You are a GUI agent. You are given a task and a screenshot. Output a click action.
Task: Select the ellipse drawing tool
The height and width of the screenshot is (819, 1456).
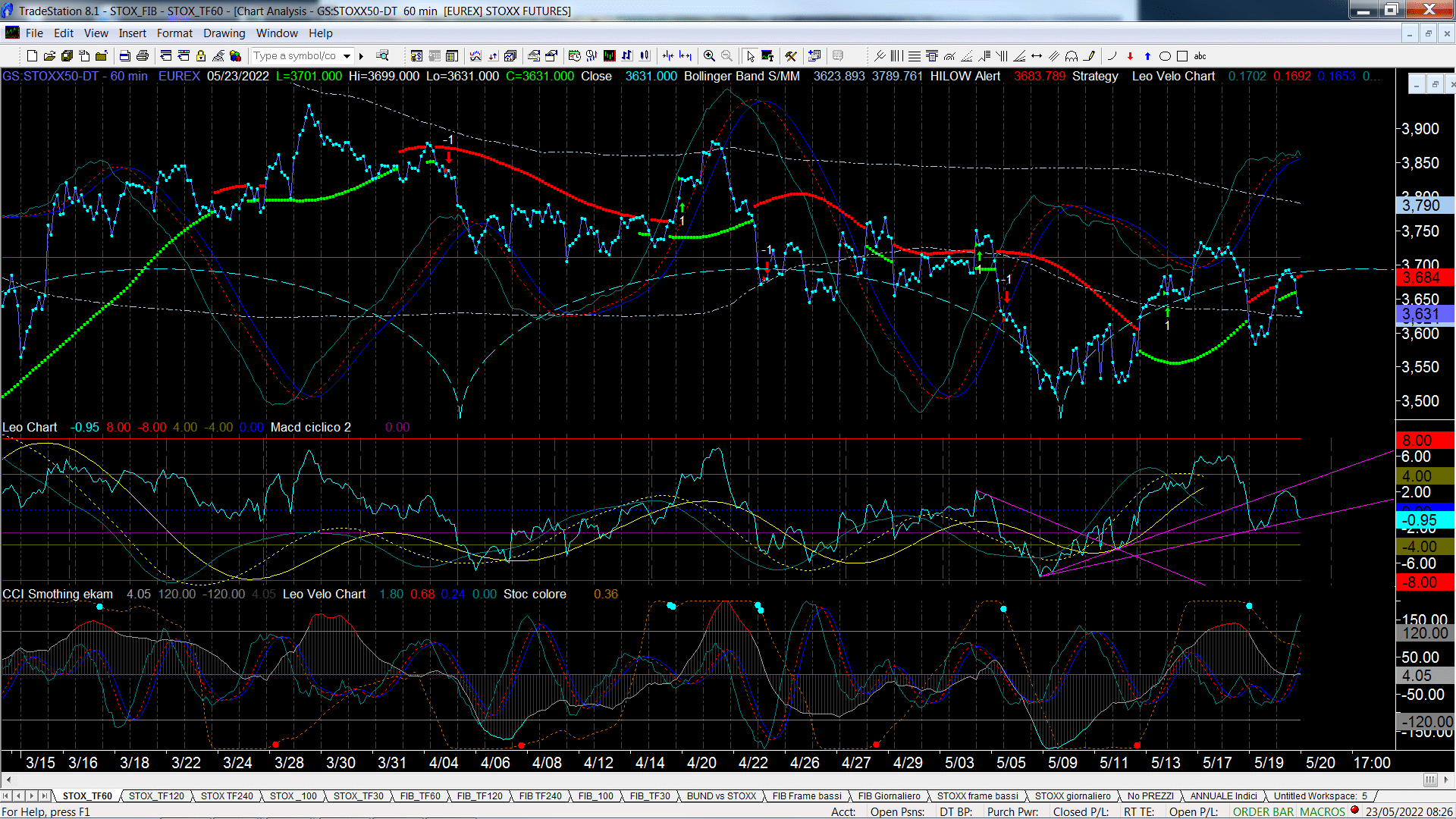pyautogui.click(x=1165, y=56)
